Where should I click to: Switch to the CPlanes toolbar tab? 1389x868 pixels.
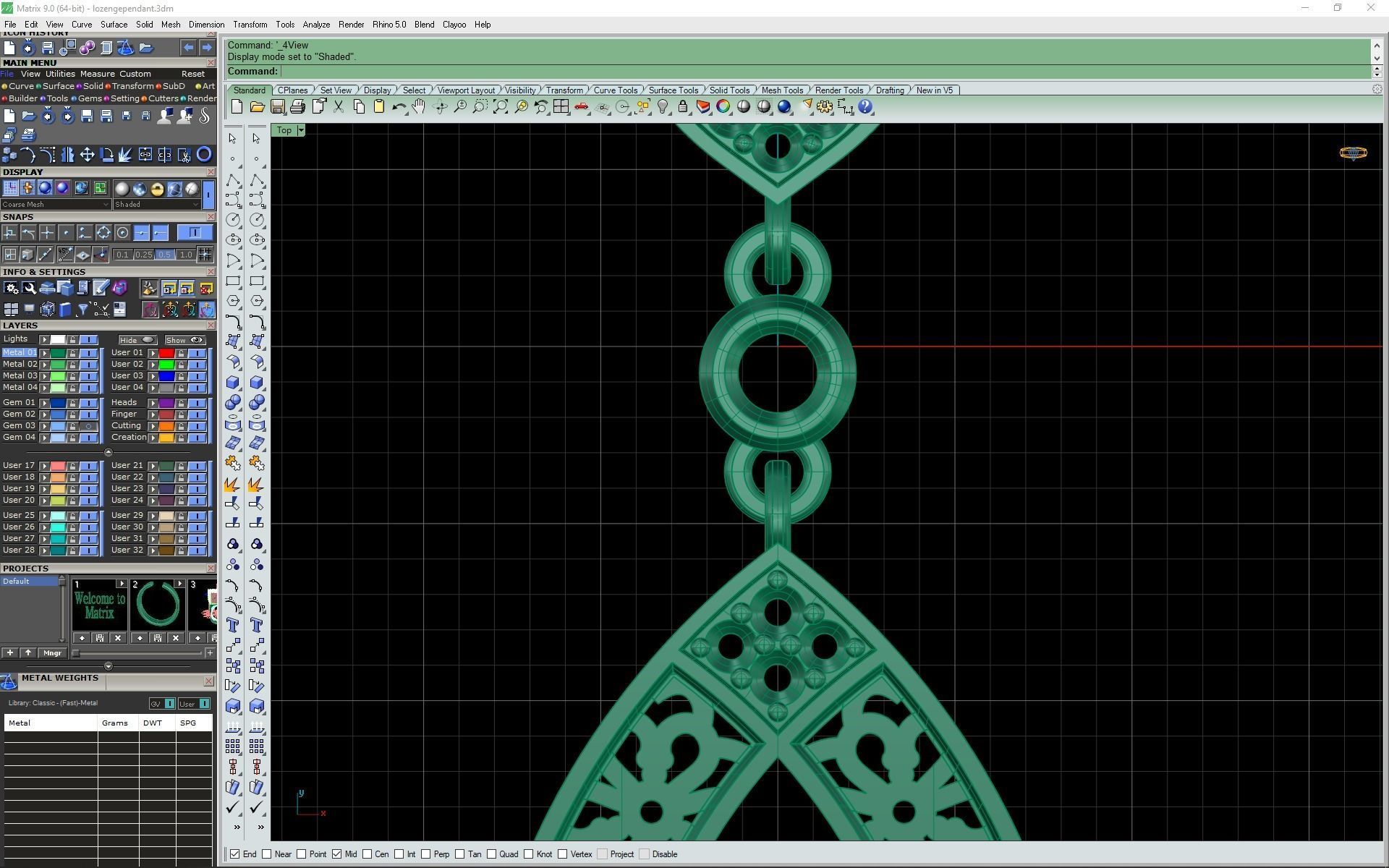click(x=293, y=90)
